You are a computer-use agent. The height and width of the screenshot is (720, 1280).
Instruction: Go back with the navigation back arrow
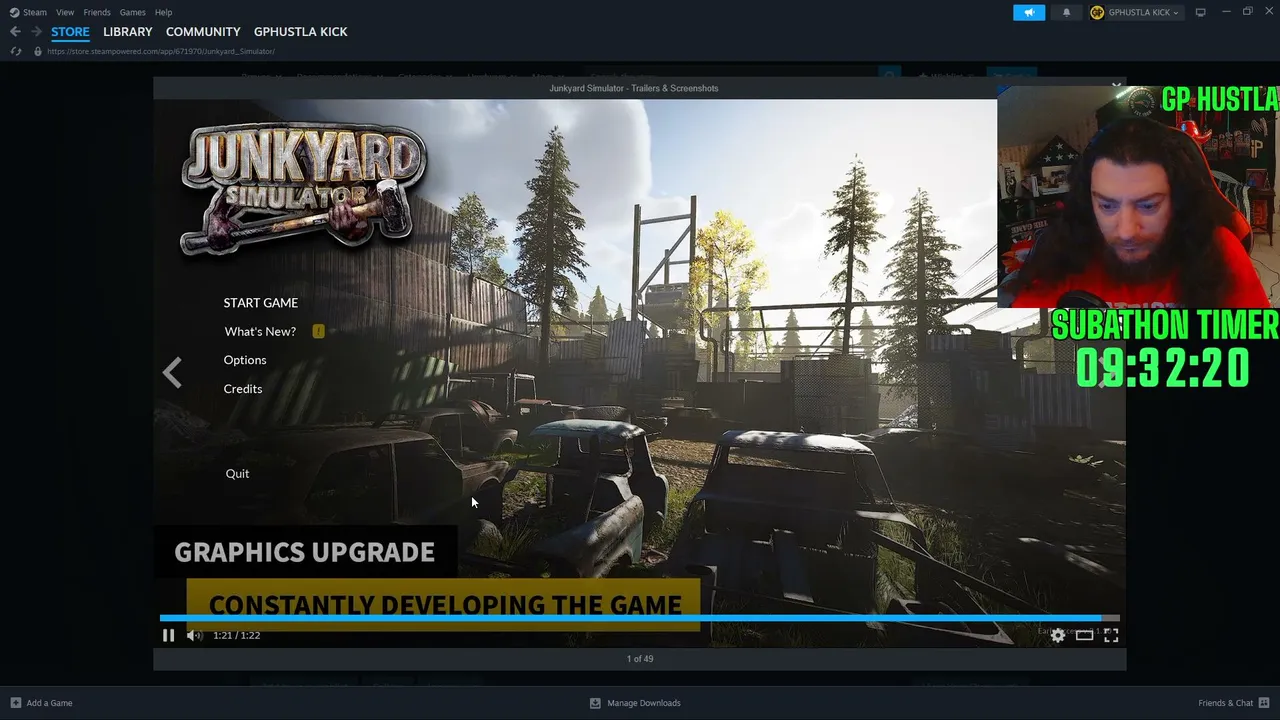[15, 32]
